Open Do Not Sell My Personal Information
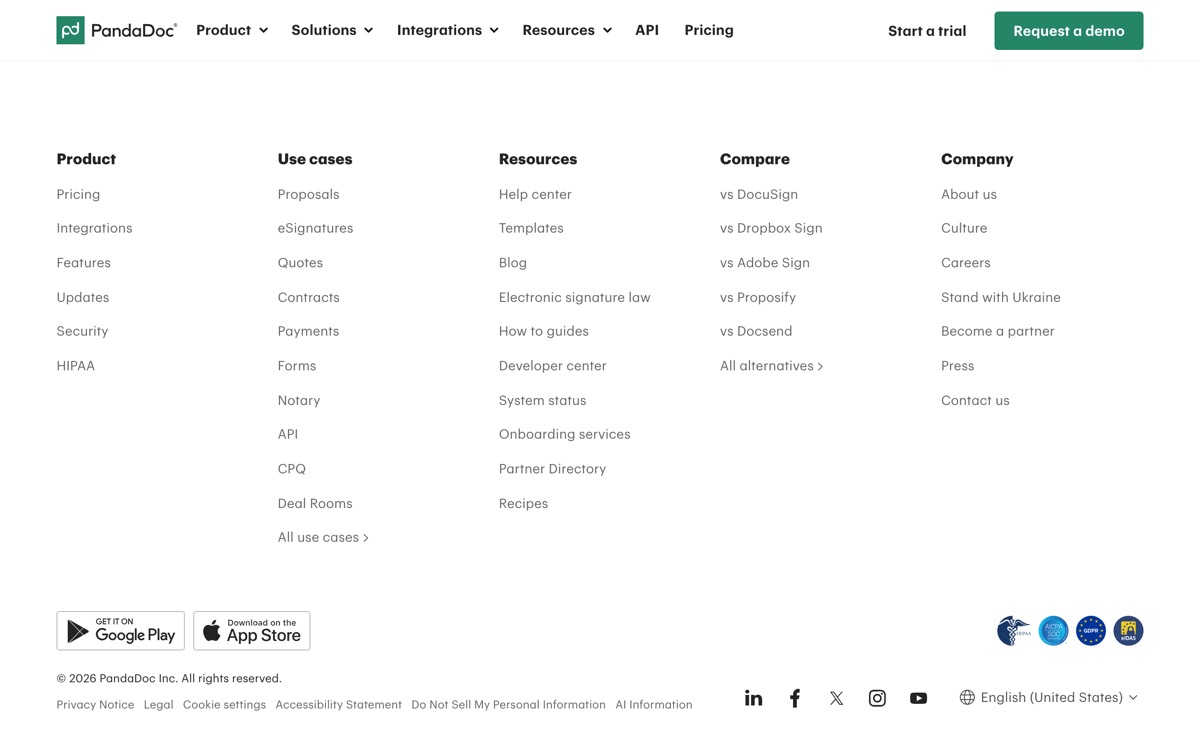Screen dimensions: 1200x750 (508, 705)
